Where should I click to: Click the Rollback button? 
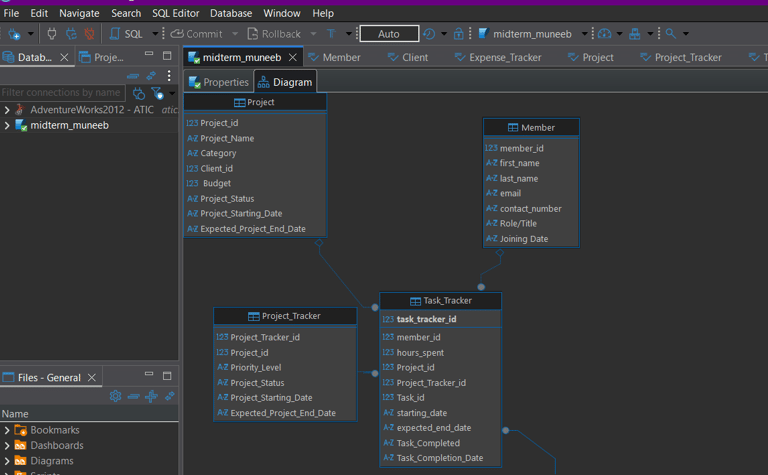[x=274, y=34]
